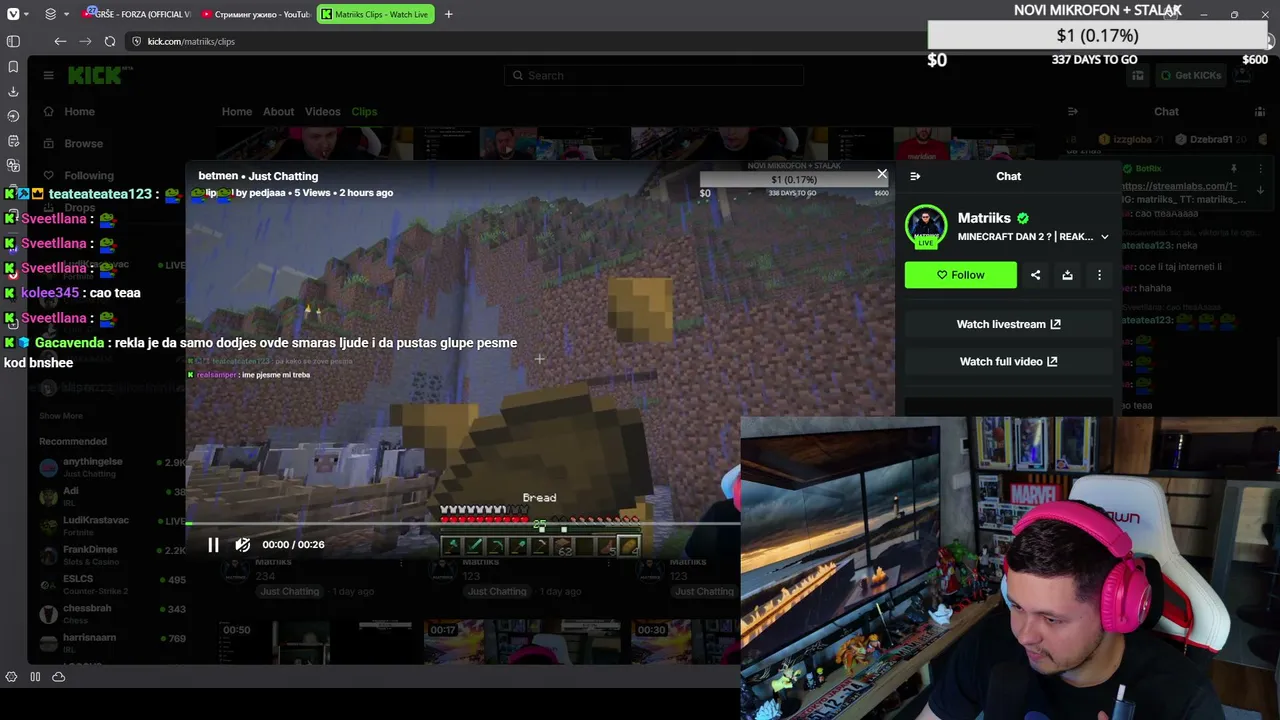Open the chat viewers list icon
Image resolution: width=1280 pixels, height=720 pixels.
tap(1259, 112)
